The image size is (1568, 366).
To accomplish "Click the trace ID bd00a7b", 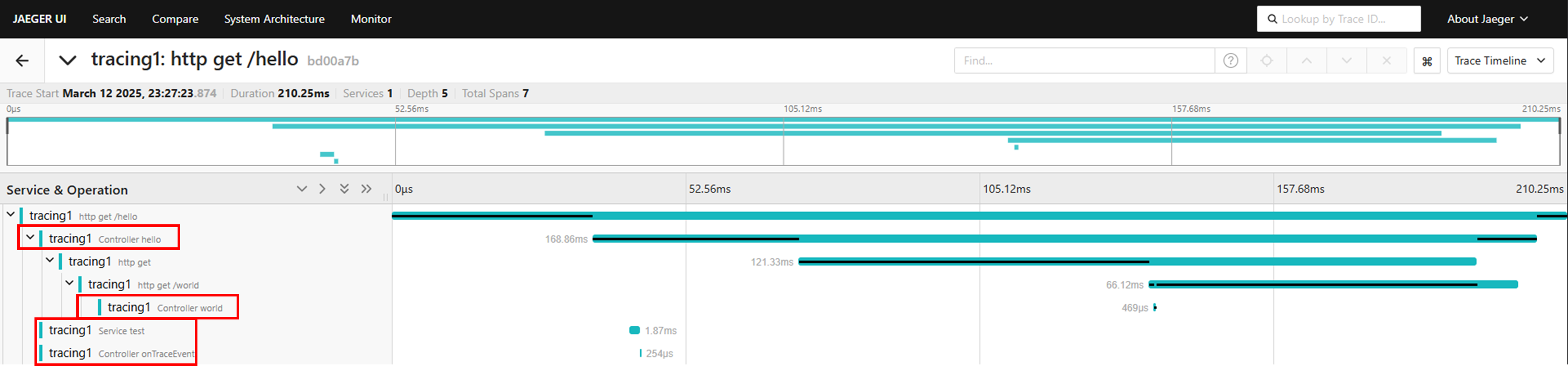I will point(333,61).
